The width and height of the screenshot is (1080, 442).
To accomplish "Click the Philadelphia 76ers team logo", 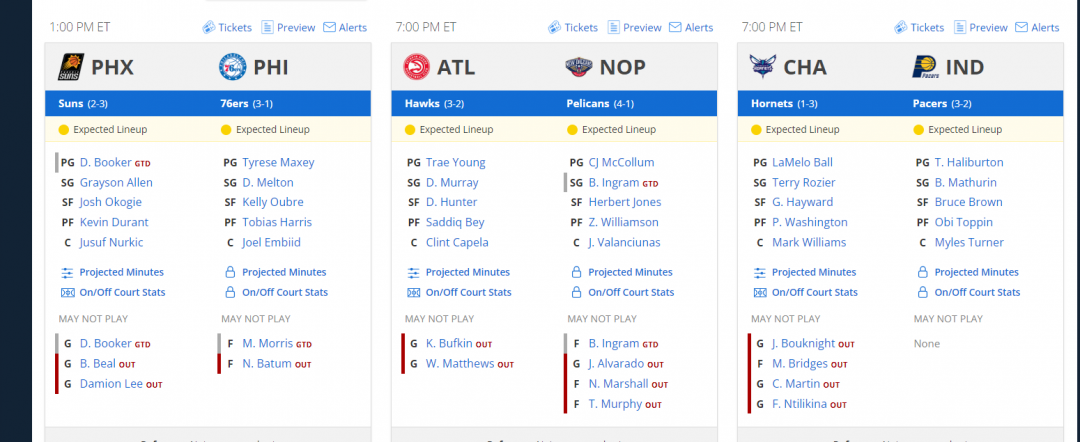I will [232, 67].
